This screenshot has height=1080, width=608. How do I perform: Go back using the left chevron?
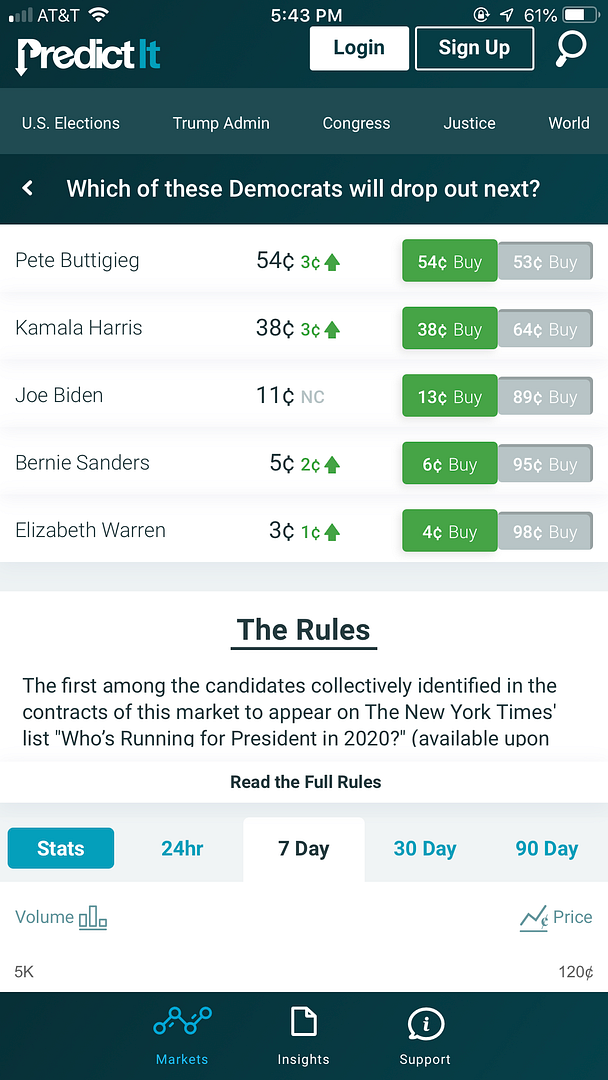coord(28,188)
